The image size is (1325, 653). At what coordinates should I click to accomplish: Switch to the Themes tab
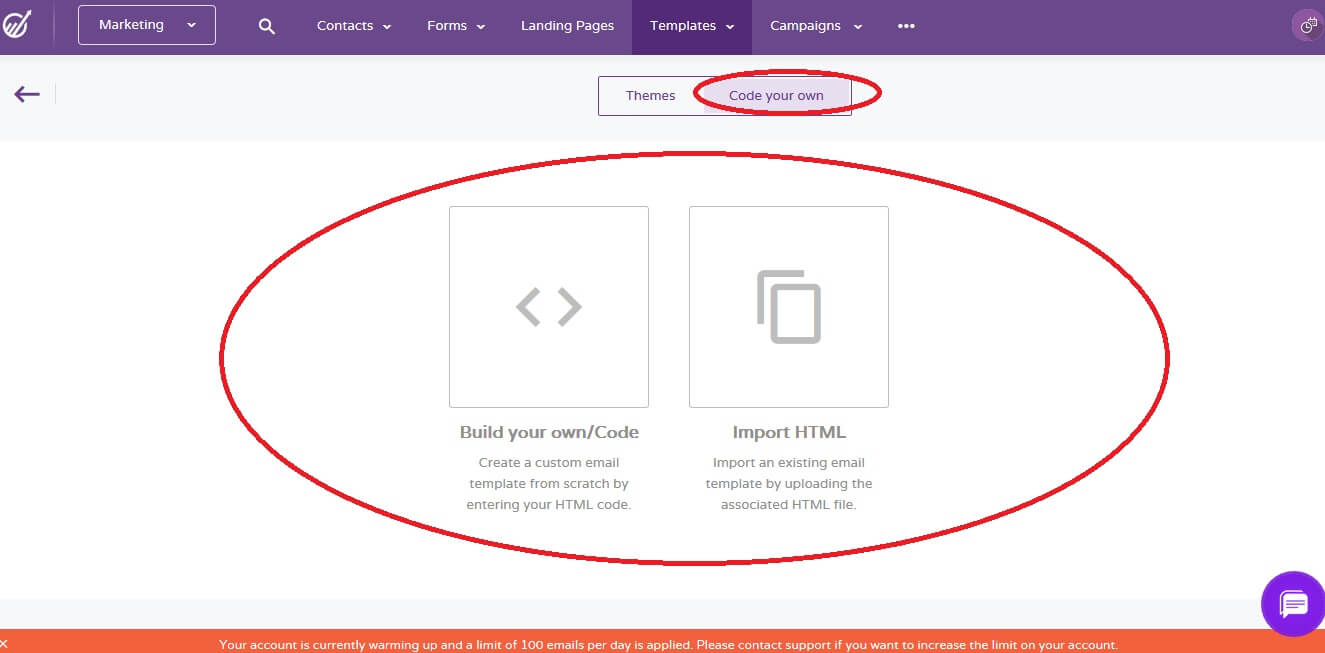650,95
